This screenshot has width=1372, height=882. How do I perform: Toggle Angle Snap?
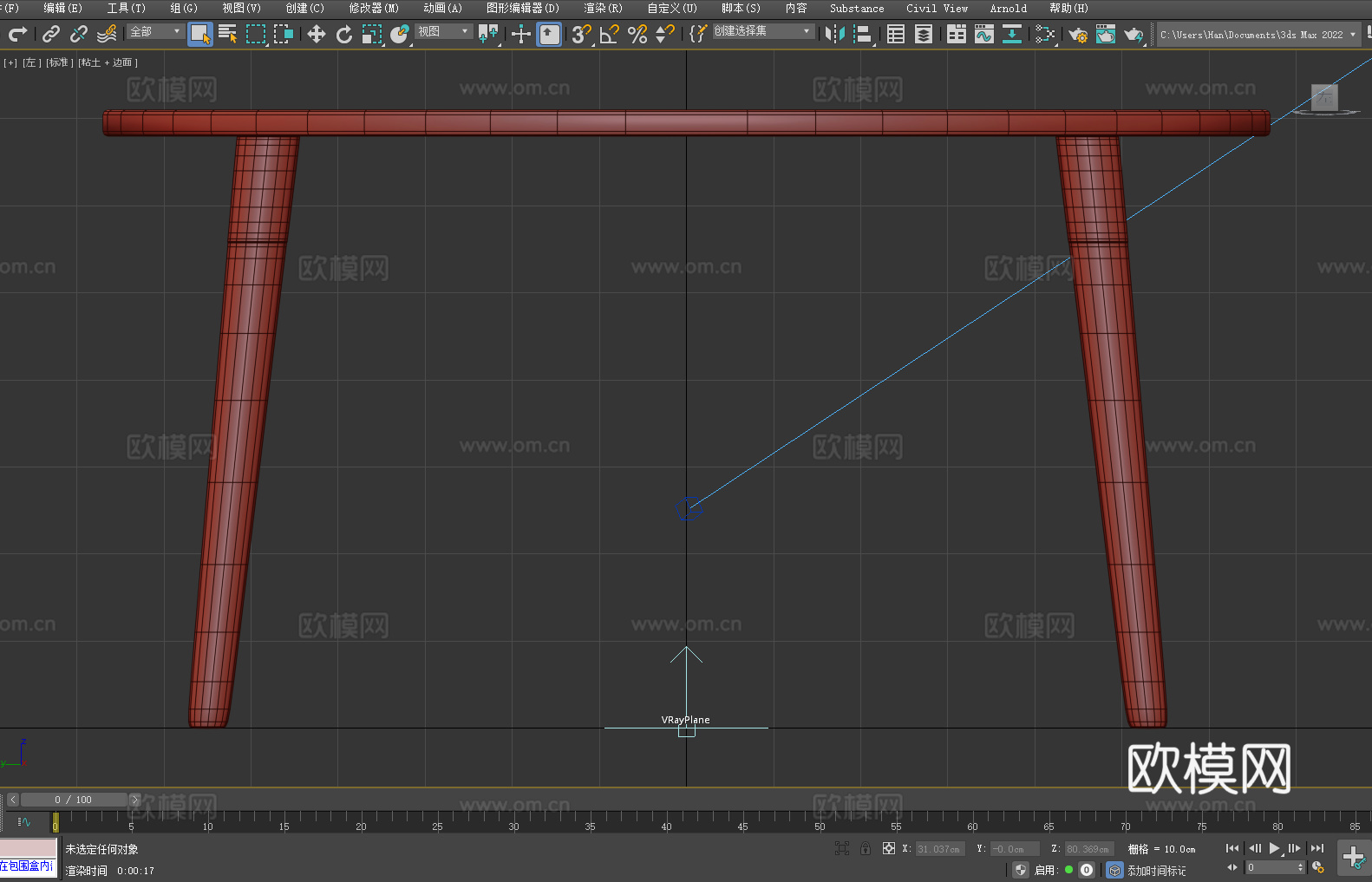610,34
